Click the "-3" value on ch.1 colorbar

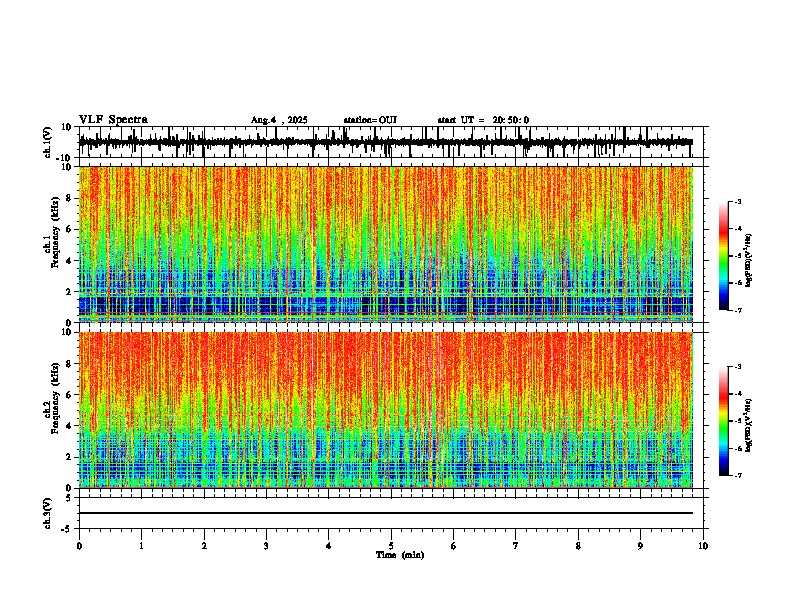coord(737,201)
